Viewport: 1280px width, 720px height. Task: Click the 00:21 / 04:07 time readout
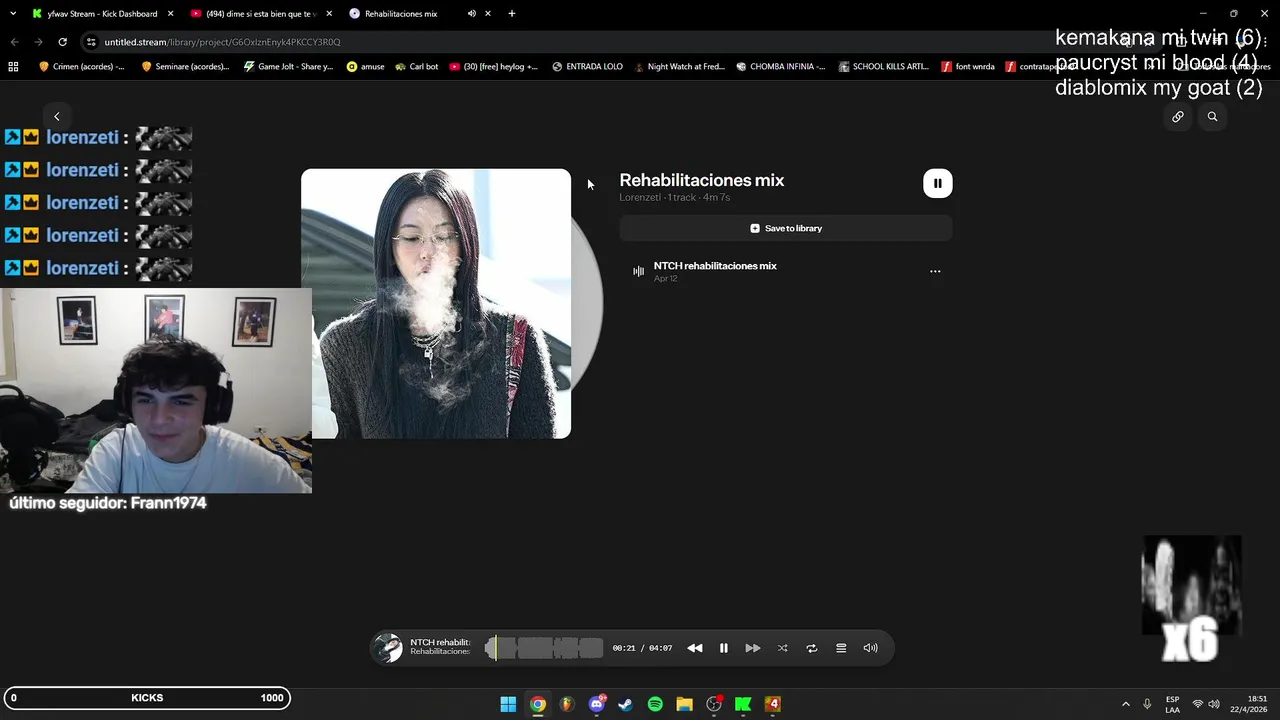642,648
